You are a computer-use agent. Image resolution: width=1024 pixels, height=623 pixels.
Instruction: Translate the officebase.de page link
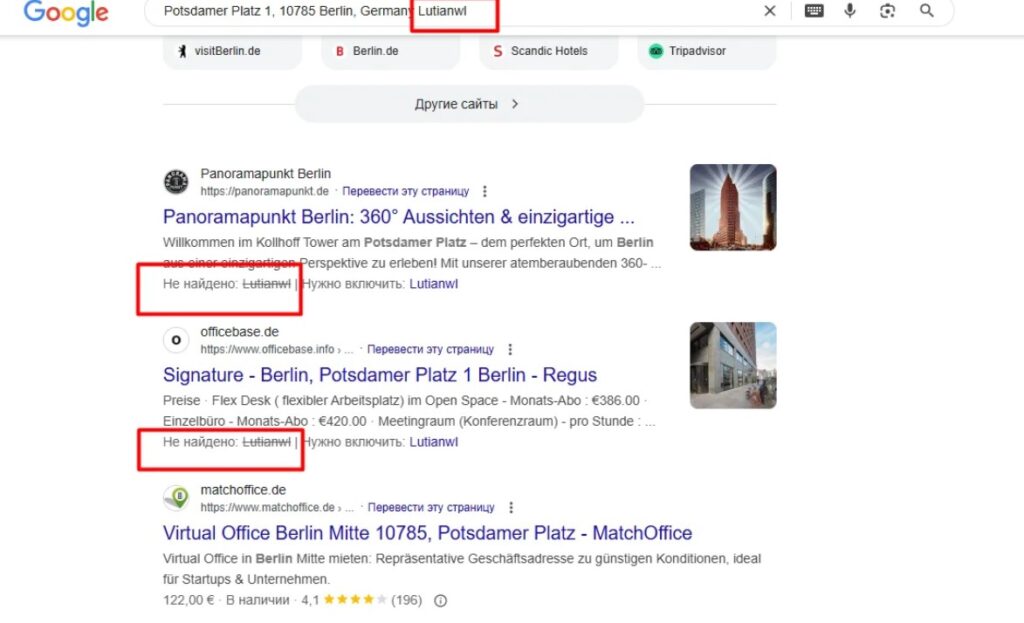click(430, 349)
